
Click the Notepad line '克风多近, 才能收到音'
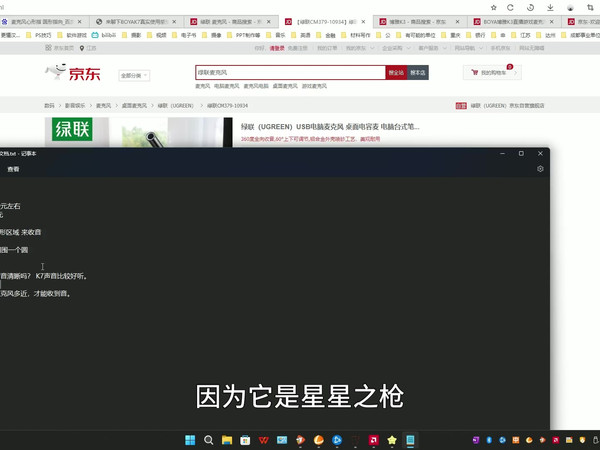35,294
